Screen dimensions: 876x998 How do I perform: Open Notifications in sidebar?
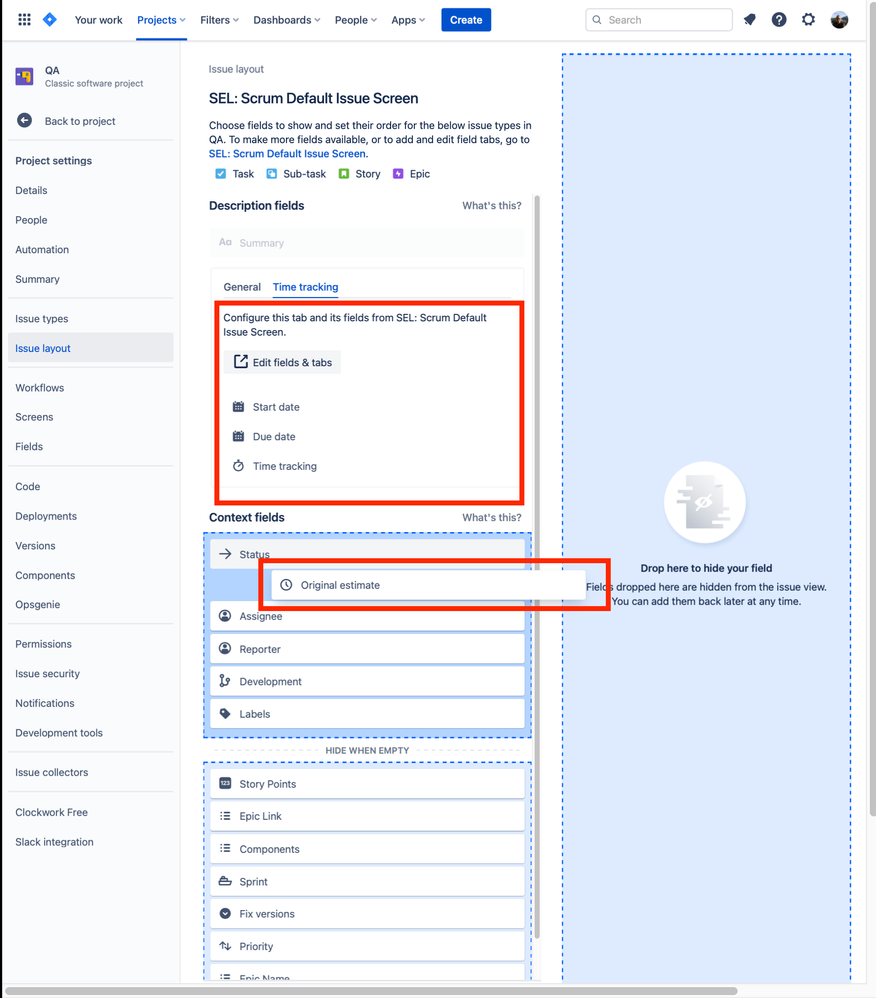pyautogui.click(x=45, y=703)
